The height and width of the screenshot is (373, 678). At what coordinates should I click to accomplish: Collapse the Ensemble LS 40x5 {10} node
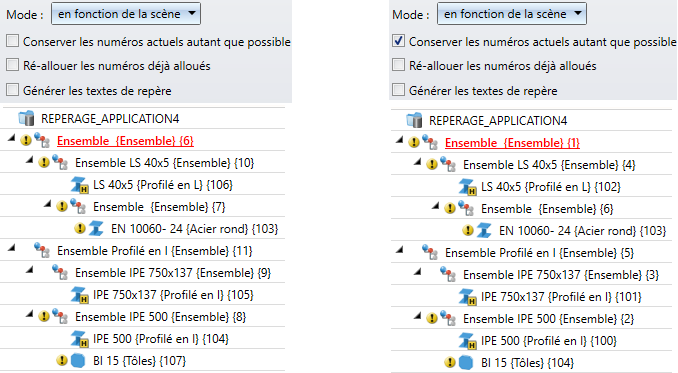click(29, 160)
